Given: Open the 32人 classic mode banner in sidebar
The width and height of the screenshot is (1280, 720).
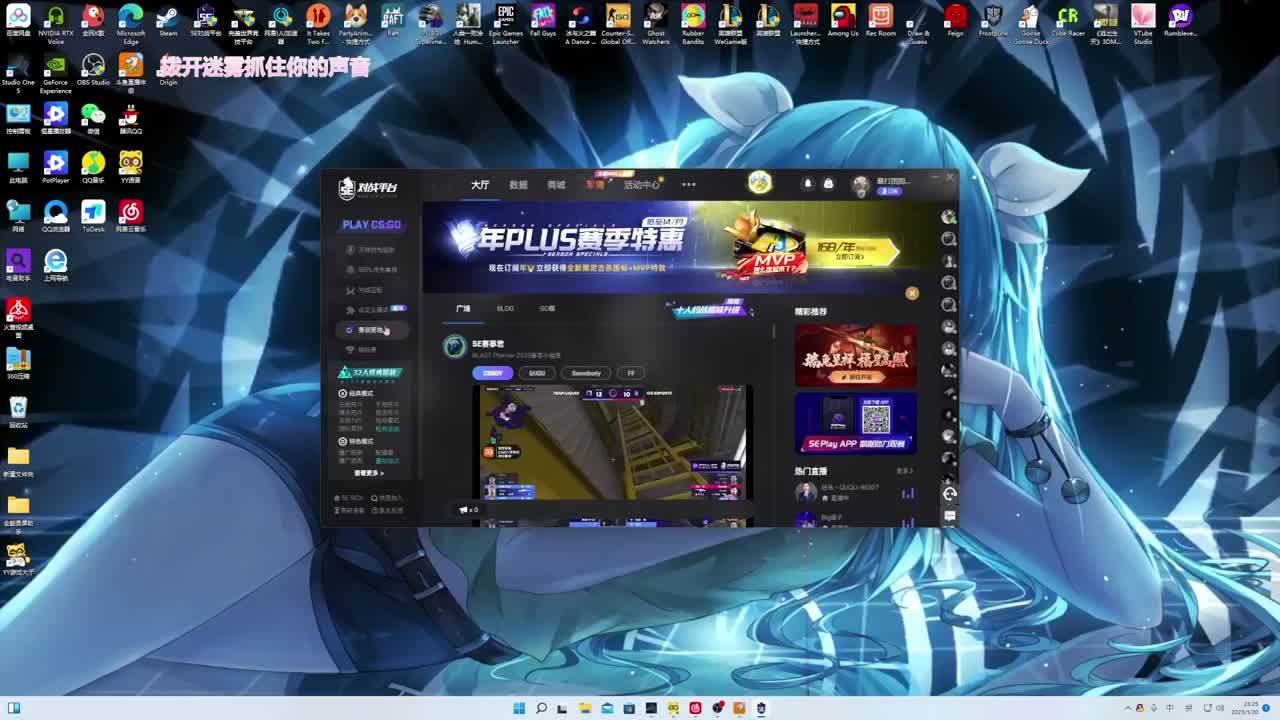Looking at the screenshot, I should pyautogui.click(x=369, y=373).
